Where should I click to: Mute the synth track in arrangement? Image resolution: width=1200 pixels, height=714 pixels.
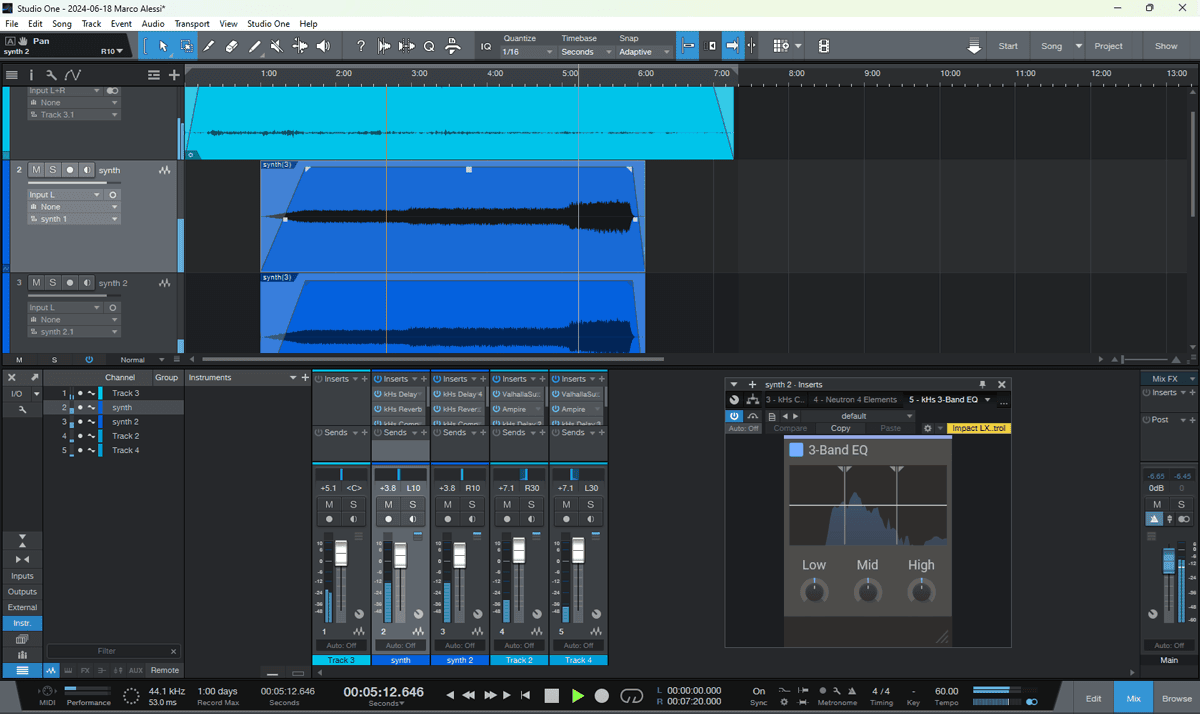[36, 170]
